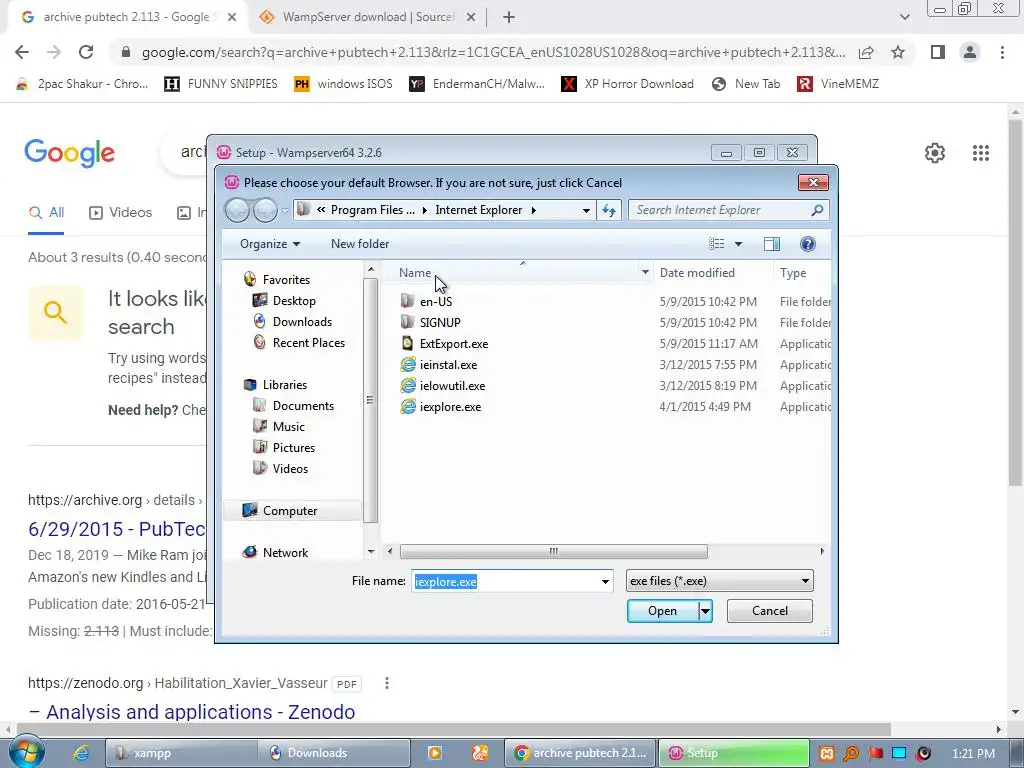
Task: Select iexplore.exe in the file list
Action: pyautogui.click(x=451, y=407)
